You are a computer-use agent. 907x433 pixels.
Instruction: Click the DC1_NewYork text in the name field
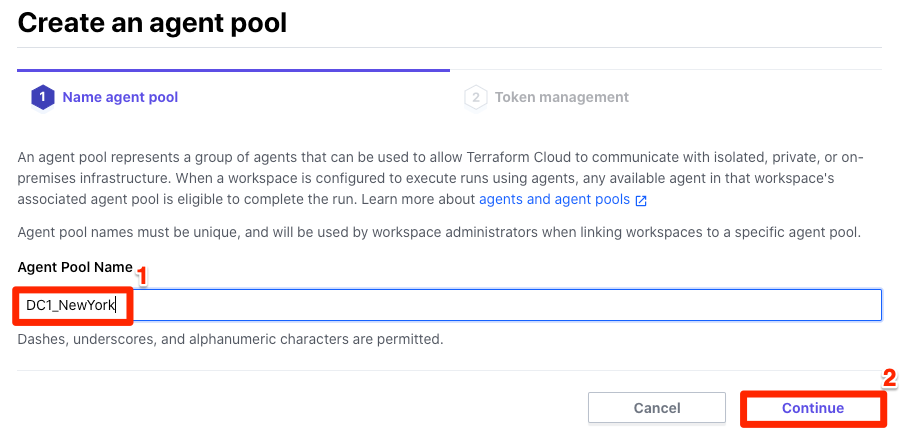point(71,305)
